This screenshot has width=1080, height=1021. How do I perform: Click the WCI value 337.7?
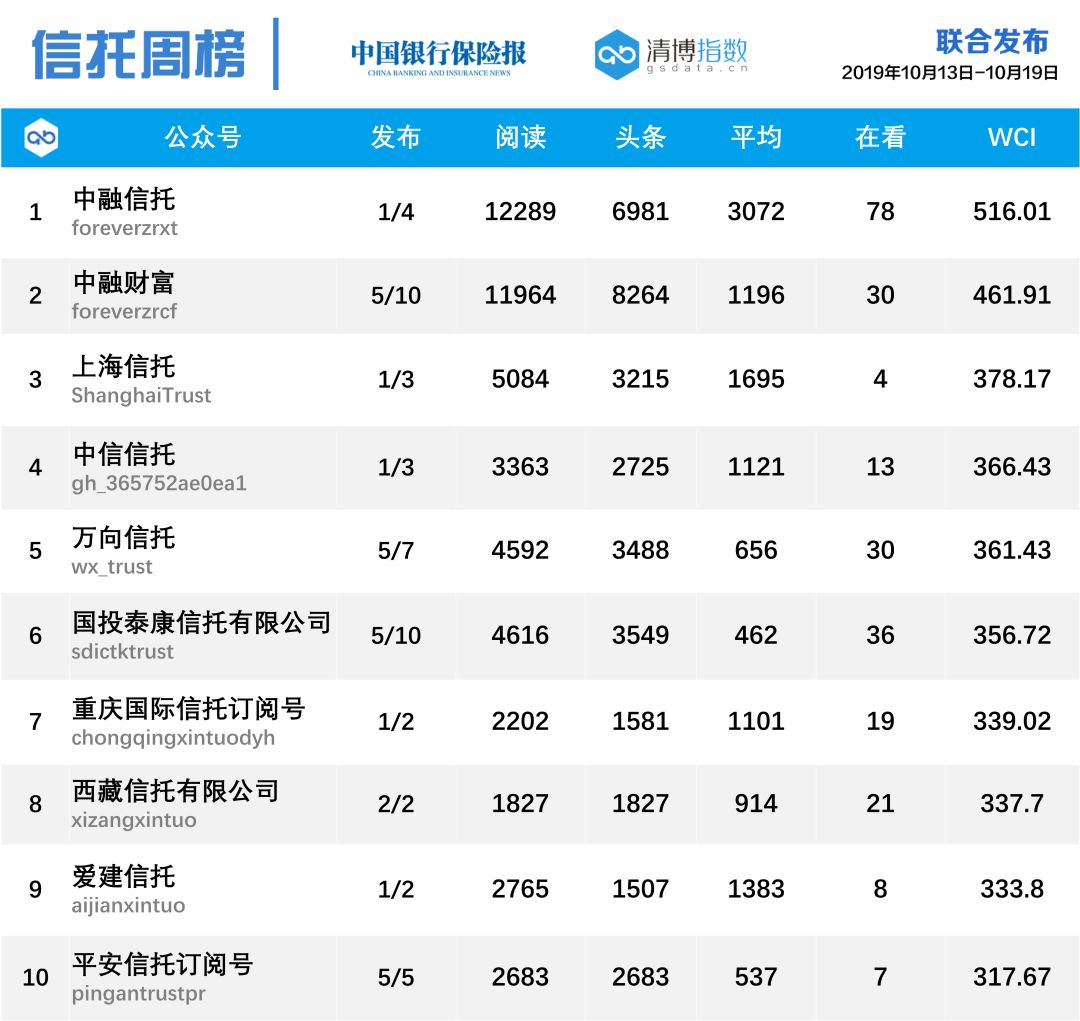(1012, 803)
